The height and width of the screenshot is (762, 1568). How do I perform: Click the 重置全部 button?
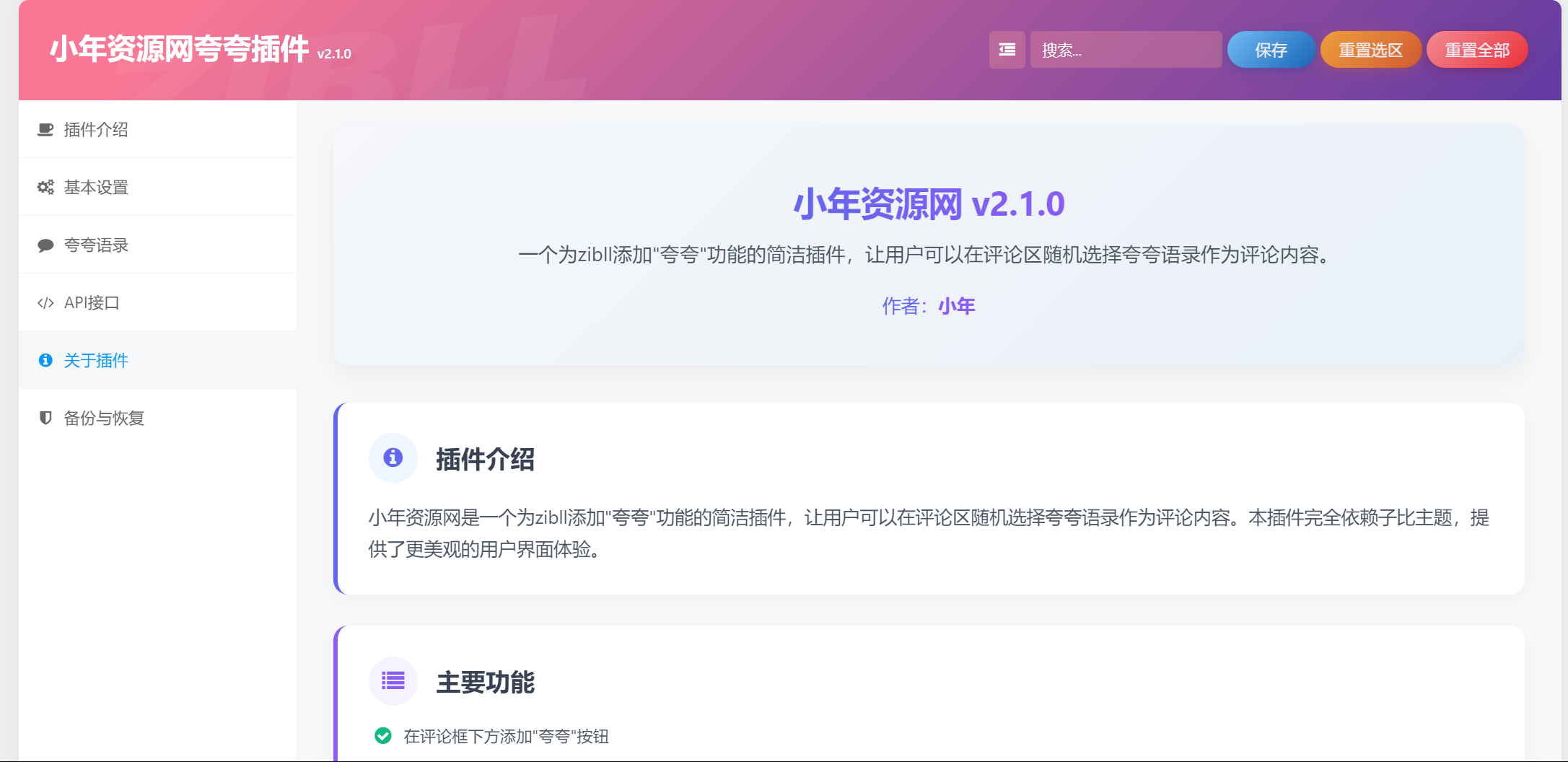pyautogui.click(x=1476, y=49)
